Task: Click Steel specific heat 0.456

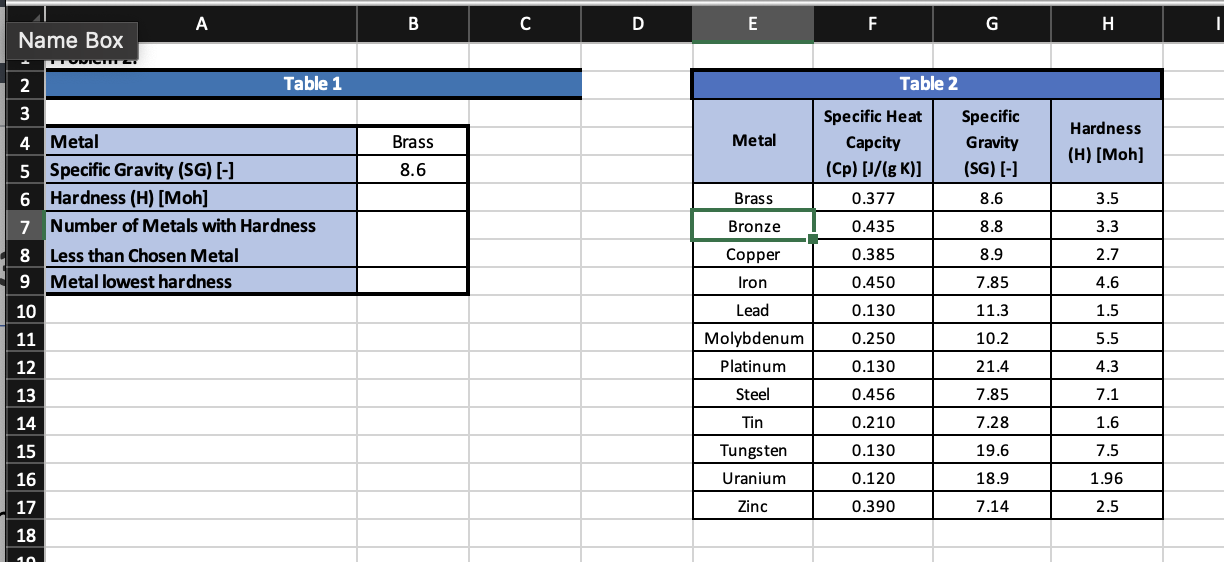Action: coord(873,394)
